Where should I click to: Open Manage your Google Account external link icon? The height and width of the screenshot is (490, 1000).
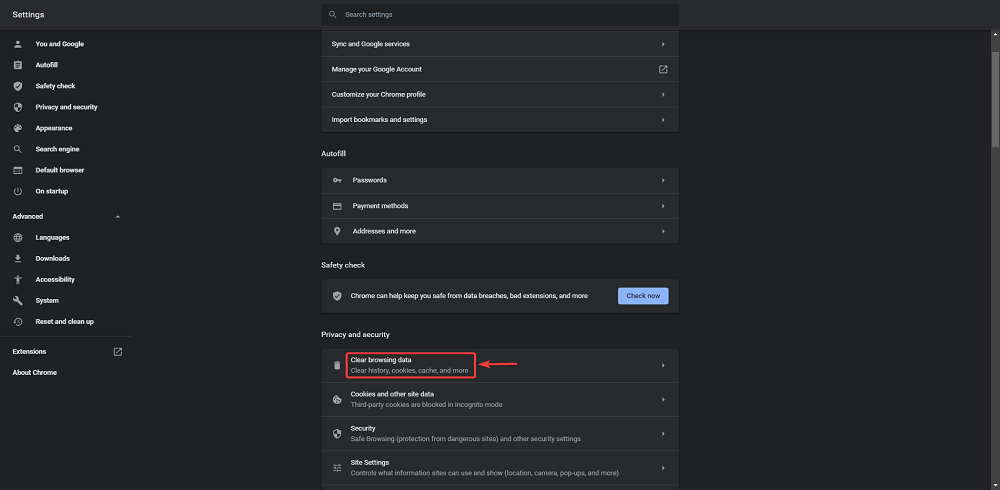[663, 70]
